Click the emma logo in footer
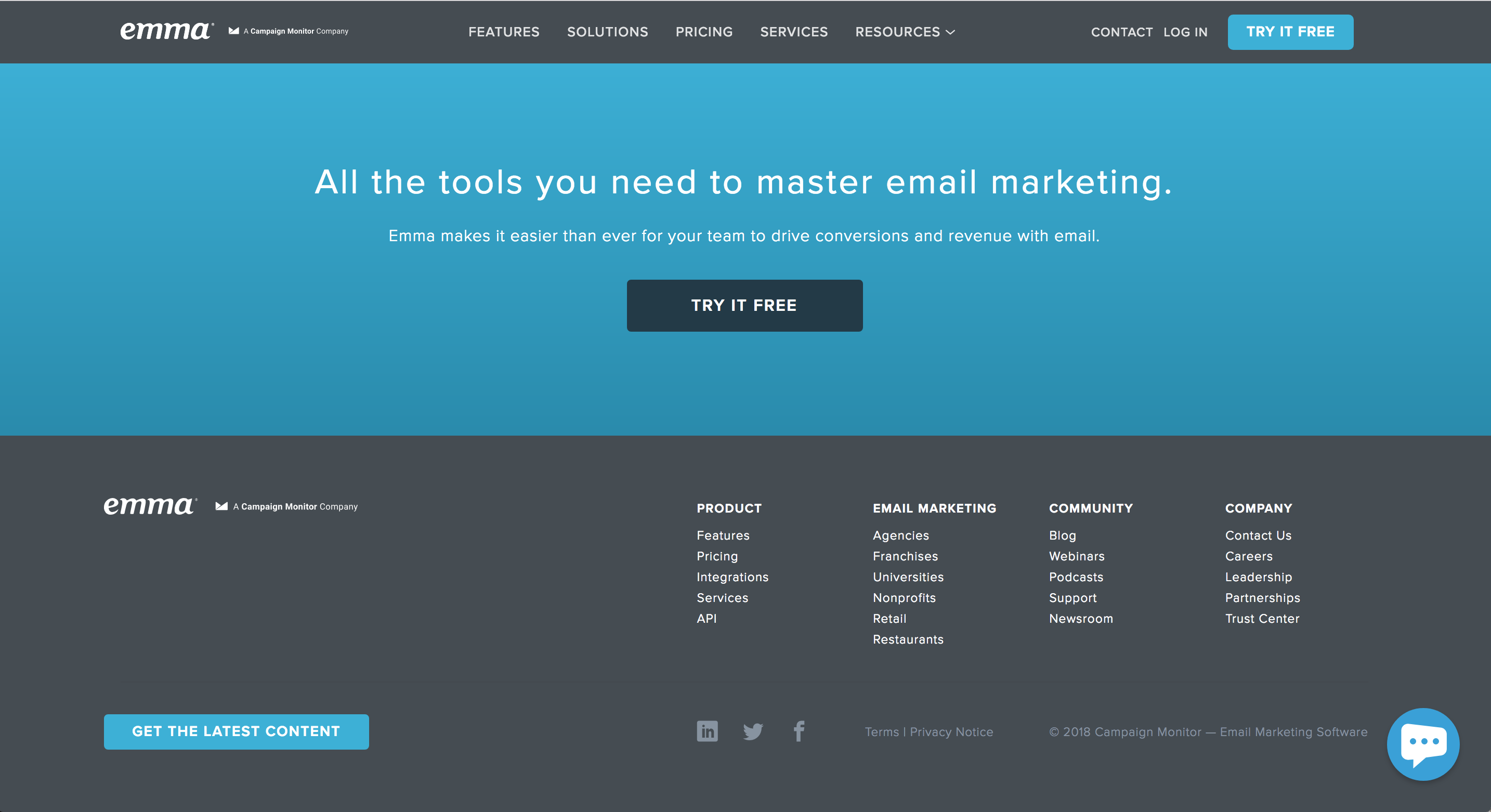This screenshot has width=1491, height=812. [x=150, y=506]
